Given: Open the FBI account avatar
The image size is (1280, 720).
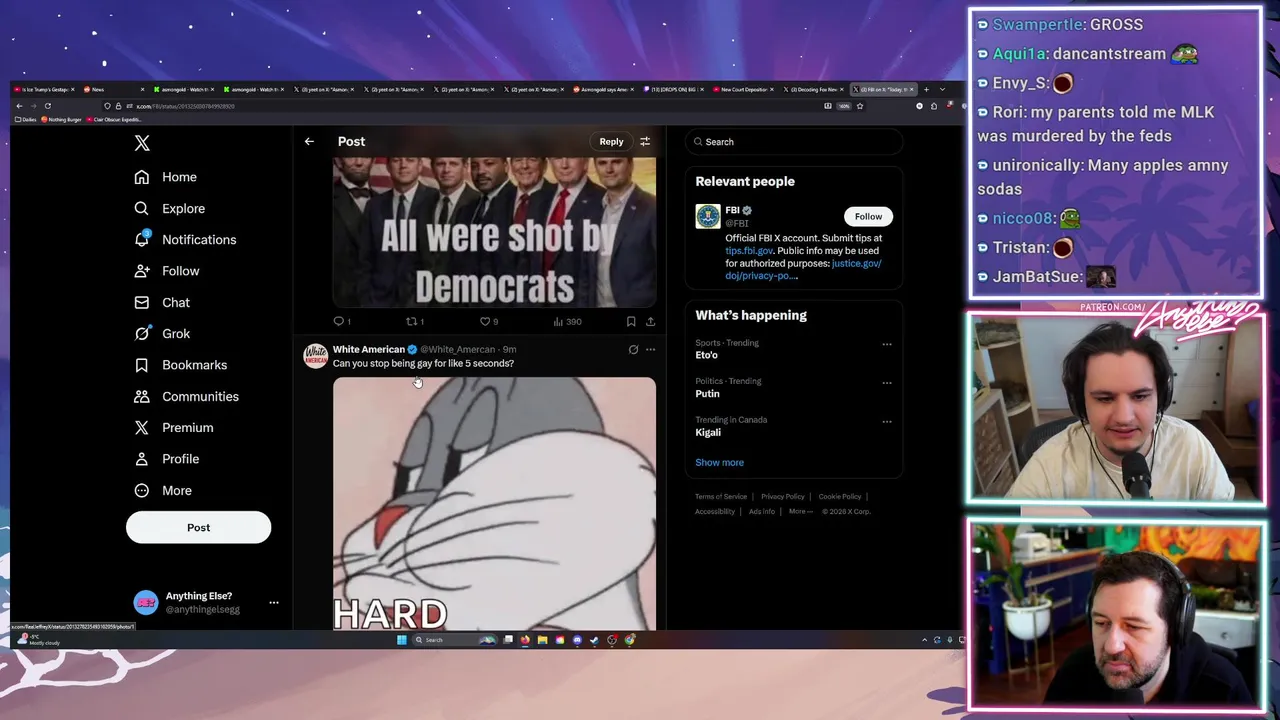Looking at the screenshot, I should pyautogui.click(x=708, y=216).
